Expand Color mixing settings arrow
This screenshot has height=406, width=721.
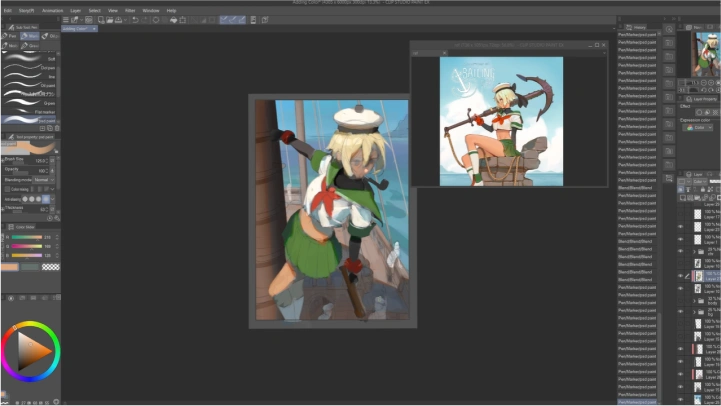click(x=52, y=189)
